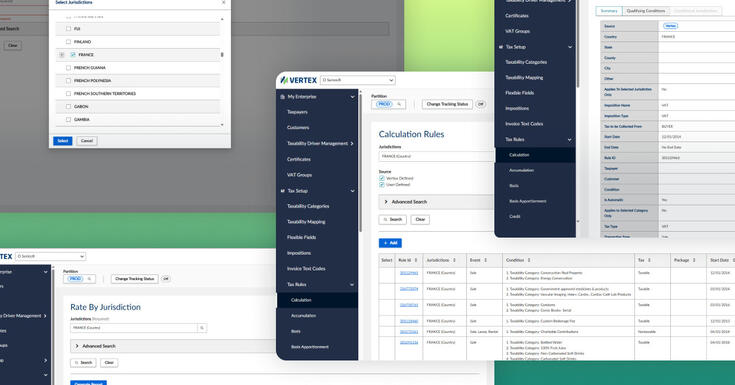Open Accumulation in Calculation Rules sidebar
This screenshot has height=385, width=735.
pos(303,316)
